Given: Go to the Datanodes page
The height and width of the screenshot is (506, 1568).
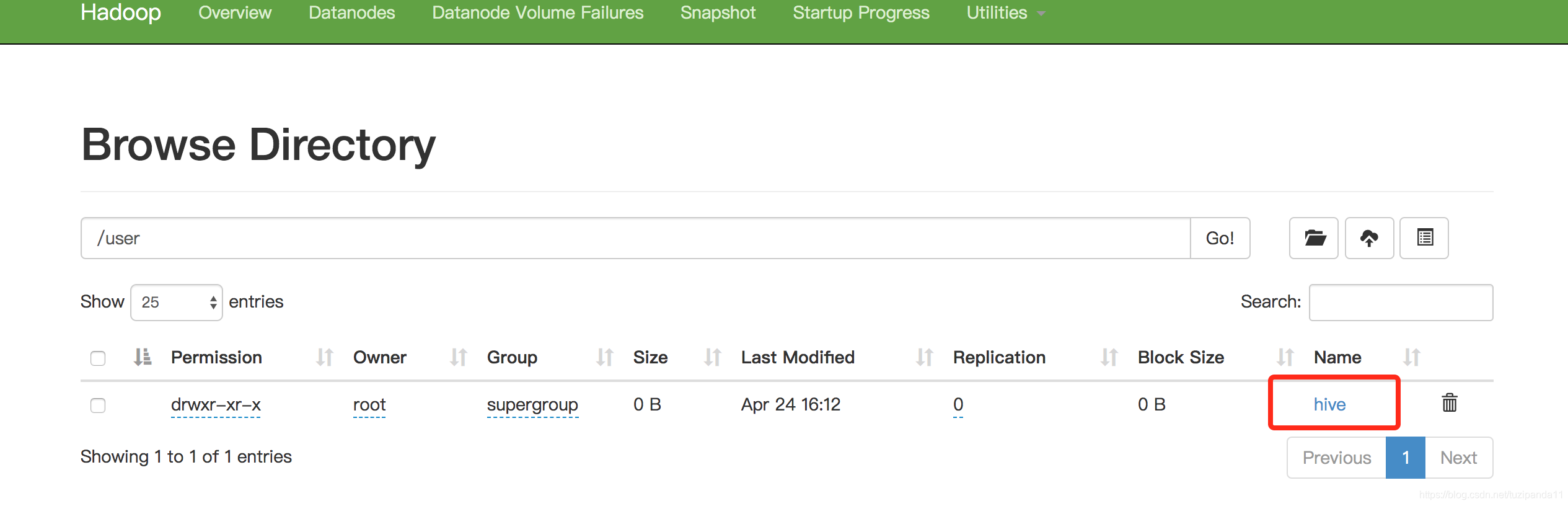Looking at the screenshot, I should pyautogui.click(x=352, y=12).
